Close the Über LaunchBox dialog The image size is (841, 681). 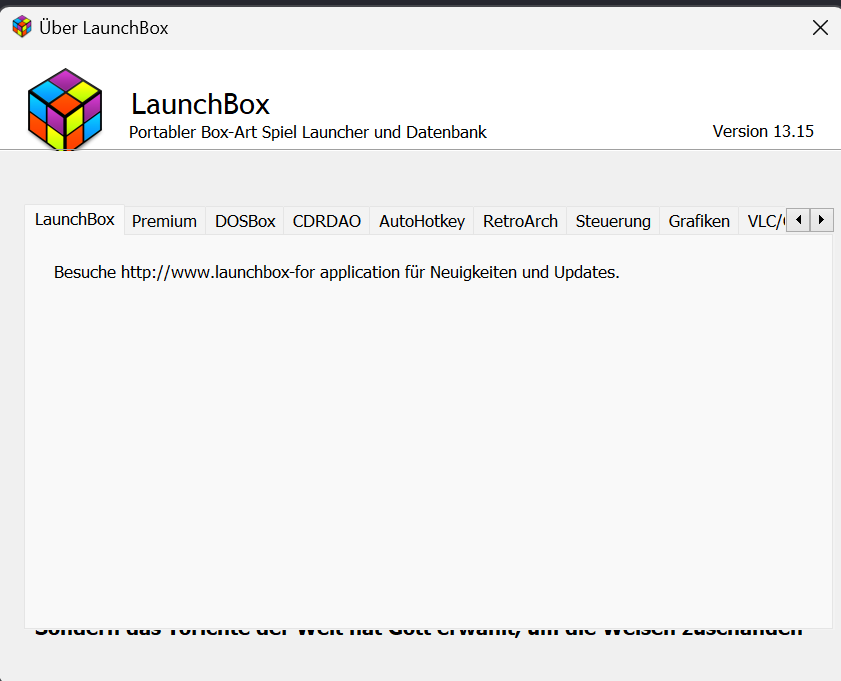[820, 28]
